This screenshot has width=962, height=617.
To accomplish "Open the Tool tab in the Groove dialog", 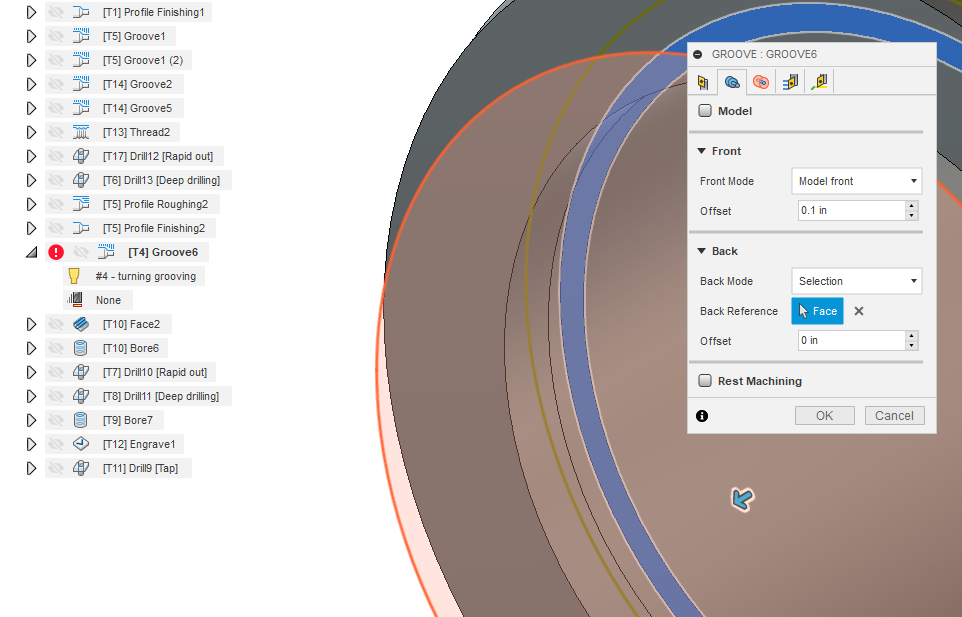I will pyautogui.click(x=704, y=81).
